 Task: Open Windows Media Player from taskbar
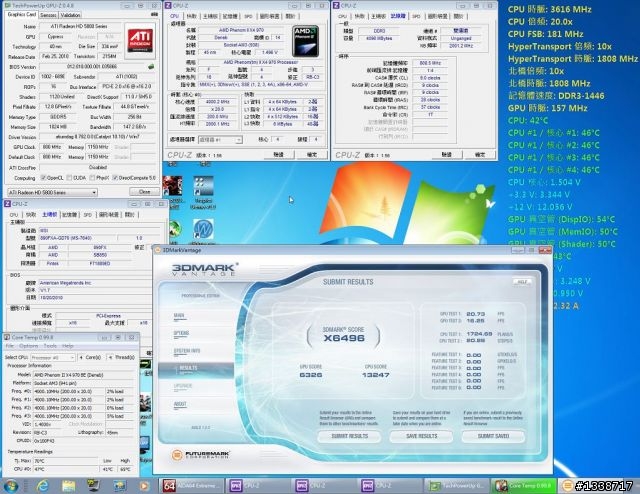tap(144, 486)
